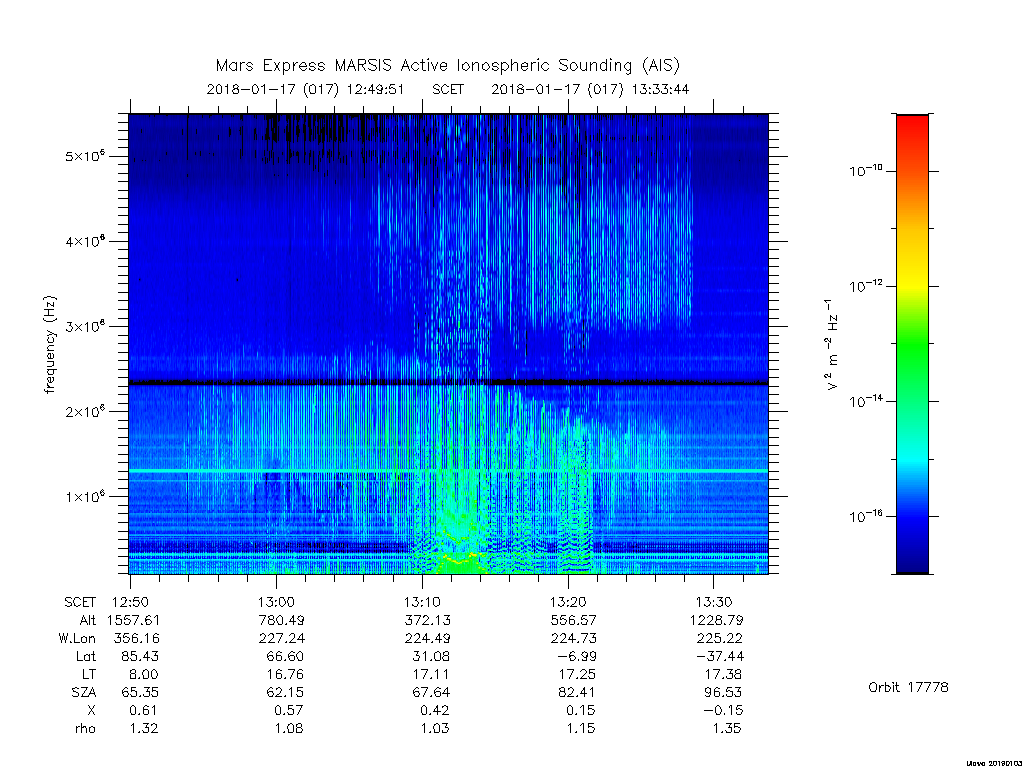Click the X row label
The width and height of the screenshot is (1024, 768).
tap(91, 710)
